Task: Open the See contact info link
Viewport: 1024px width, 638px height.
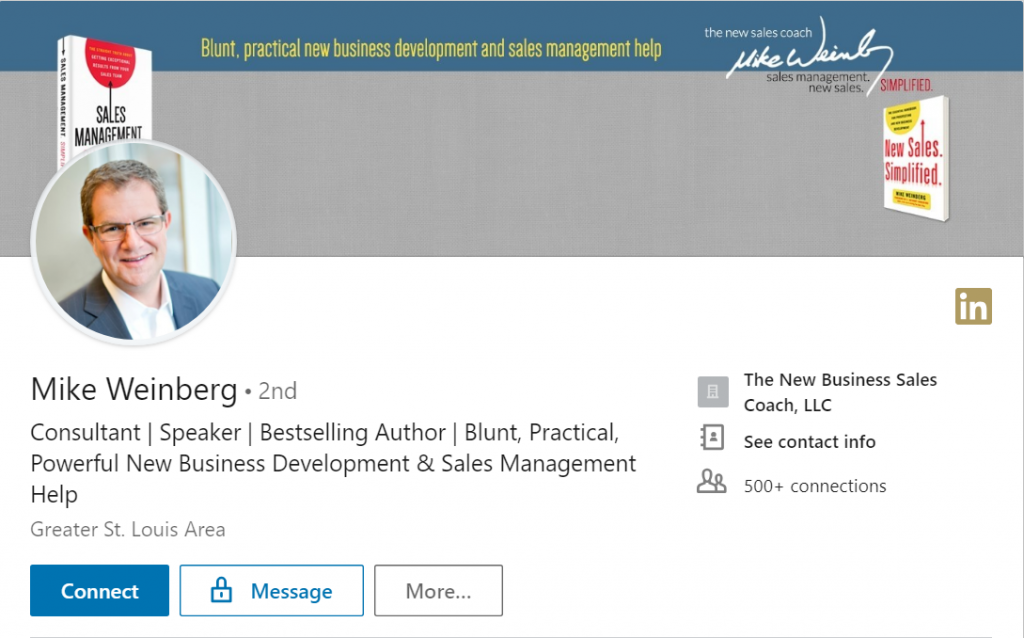Action: 809,441
